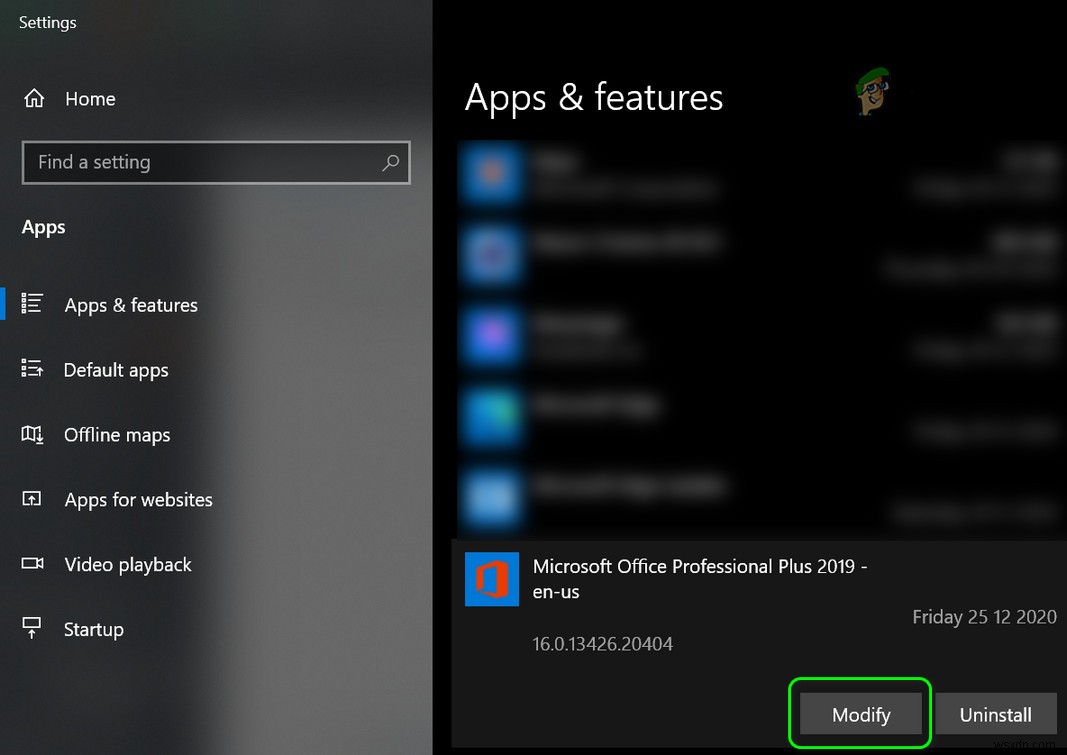Click the Video playback camera icon

pyautogui.click(x=33, y=564)
